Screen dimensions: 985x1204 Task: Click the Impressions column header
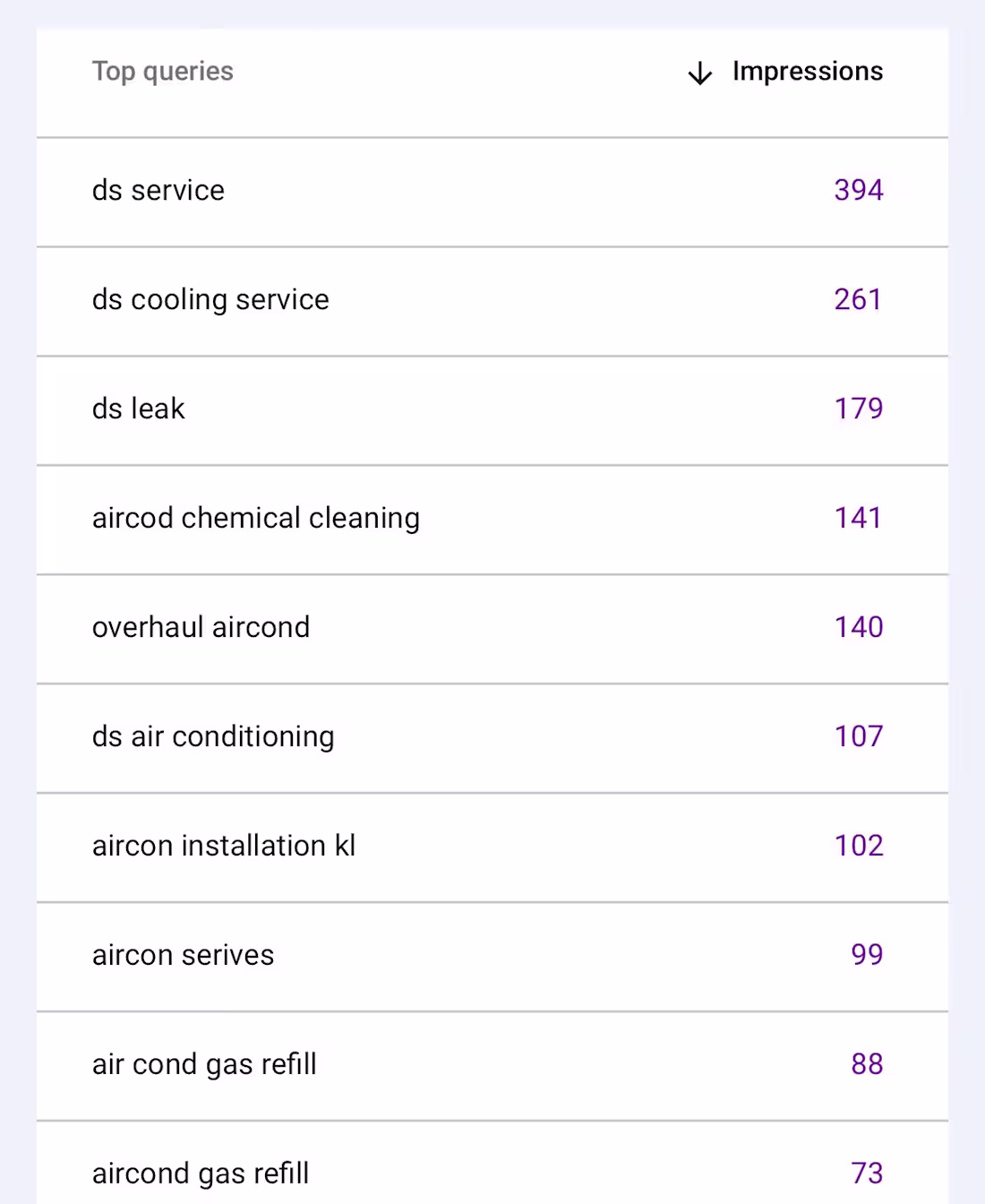[807, 71]
